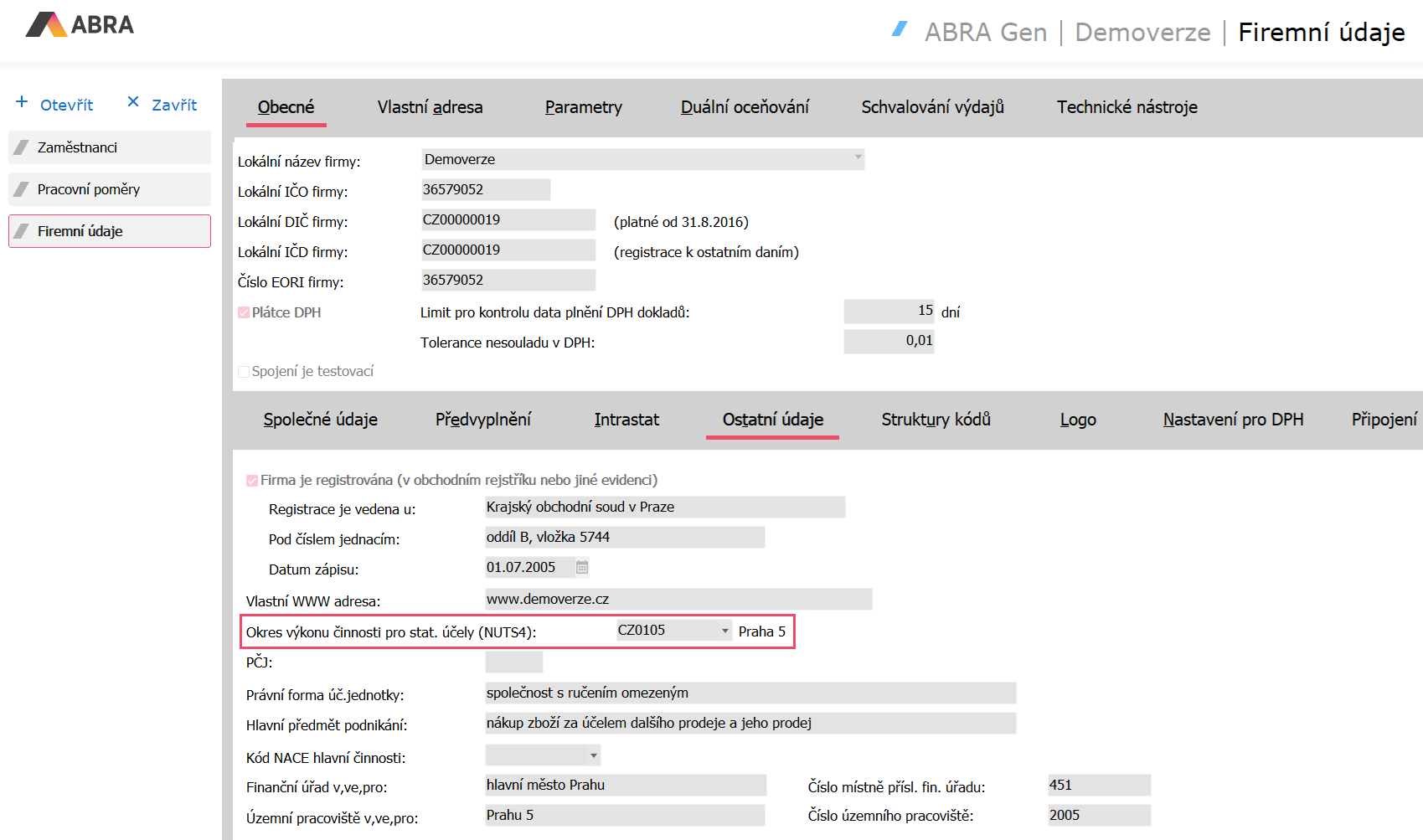The image size is (1423, 840).
Task: Open the Intrastat sub-tab
Action: click(626, 420)
